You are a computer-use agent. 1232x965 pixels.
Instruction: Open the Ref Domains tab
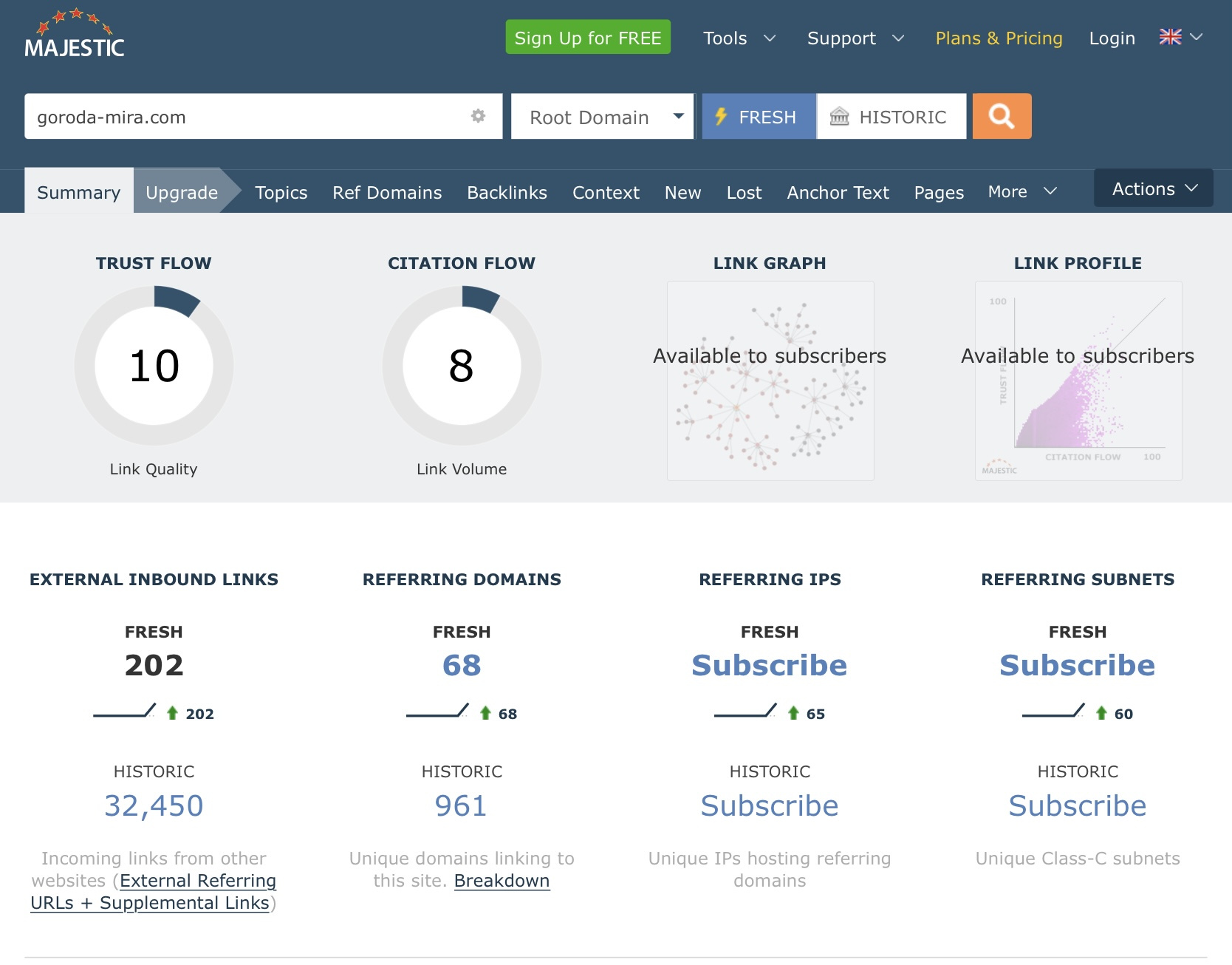pyautogui.click(x=387, y=192)
